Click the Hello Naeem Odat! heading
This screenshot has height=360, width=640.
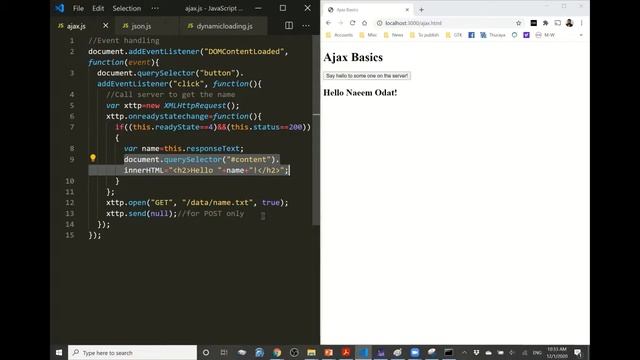pyautogui.click(x=360, y=93)
